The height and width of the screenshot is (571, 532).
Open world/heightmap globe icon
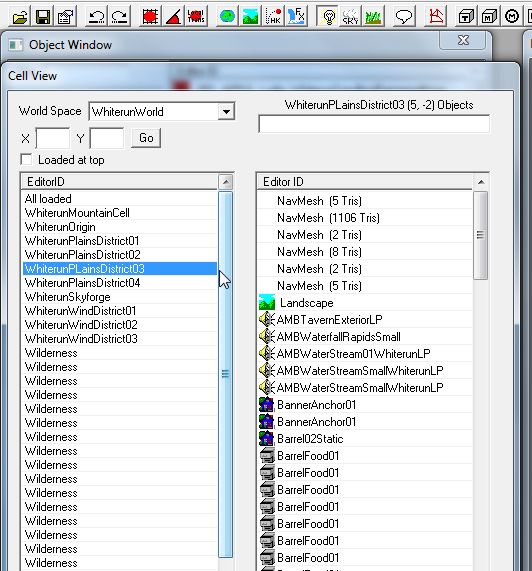click(x=228, y=16)
